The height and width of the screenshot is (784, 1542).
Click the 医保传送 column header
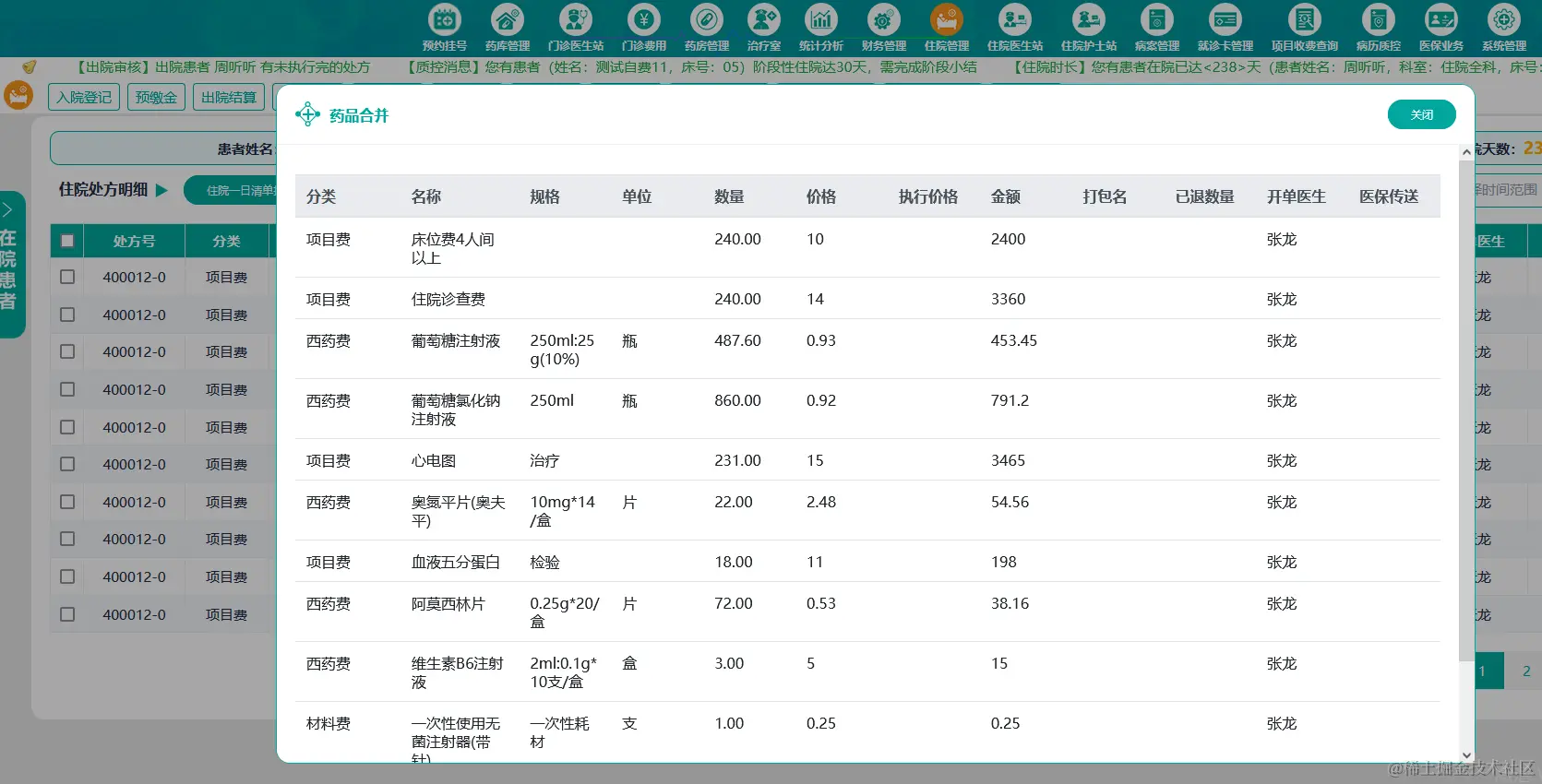(x=1389, y=196)
